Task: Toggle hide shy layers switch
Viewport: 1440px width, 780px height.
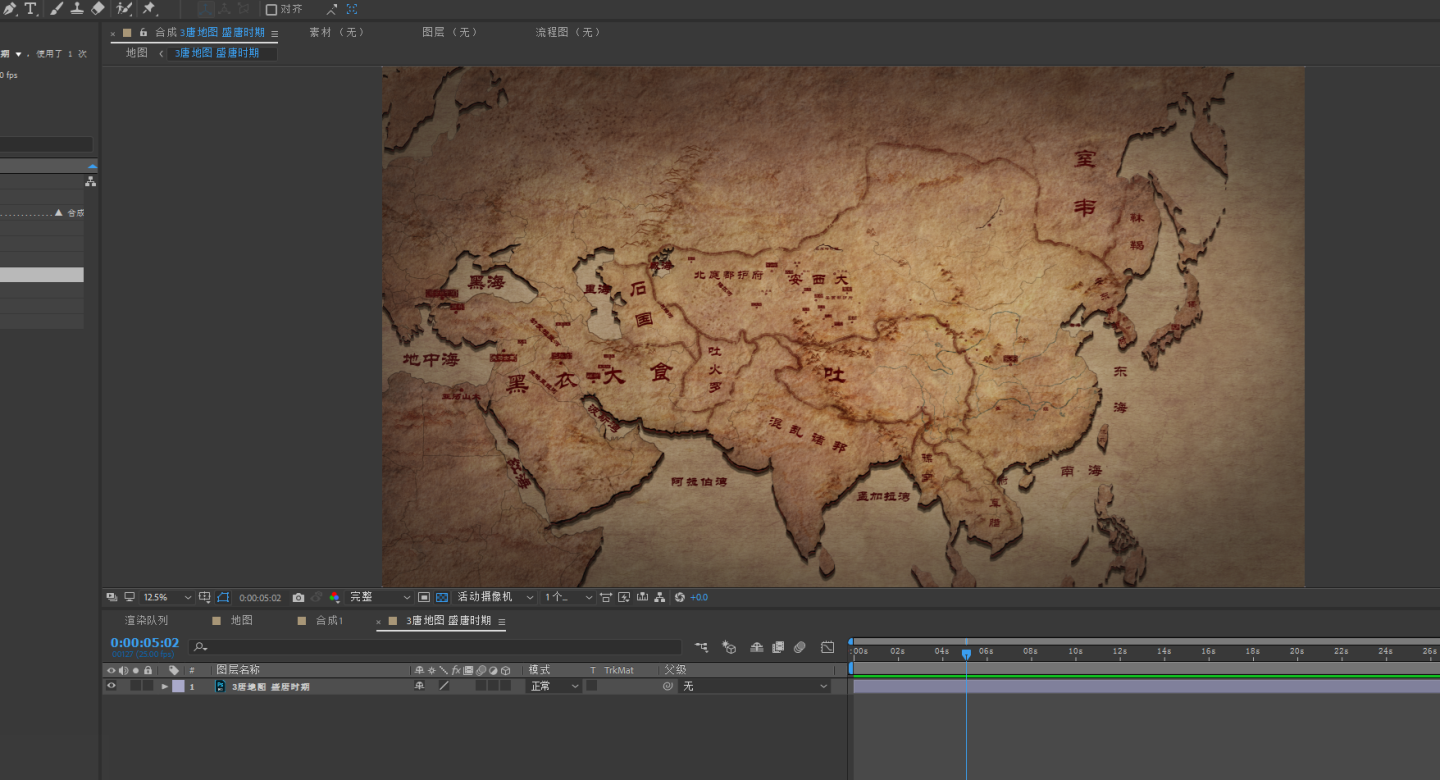Action: click(x=757, y=647)
